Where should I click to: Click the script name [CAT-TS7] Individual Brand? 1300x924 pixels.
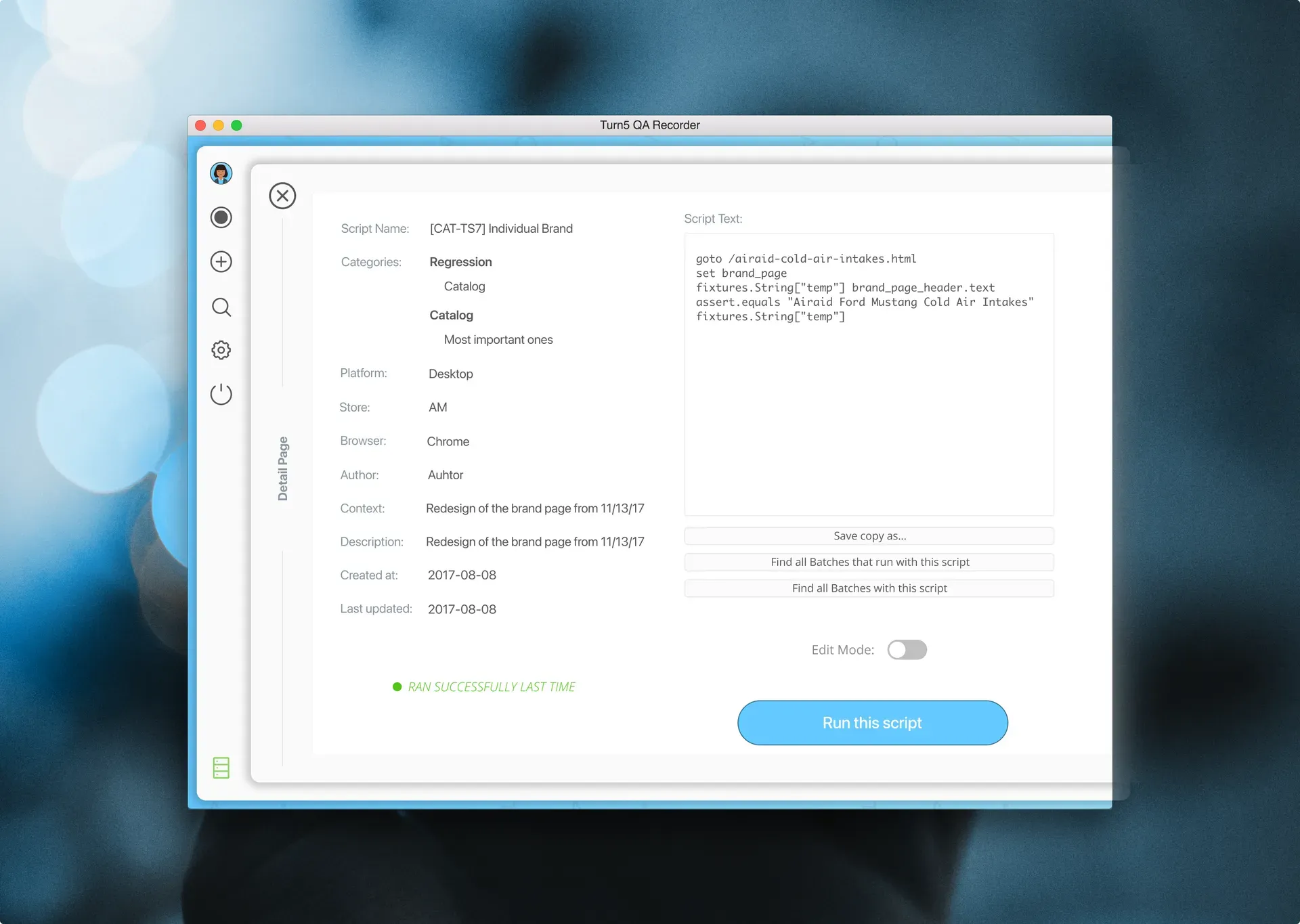tap(500, 228)
